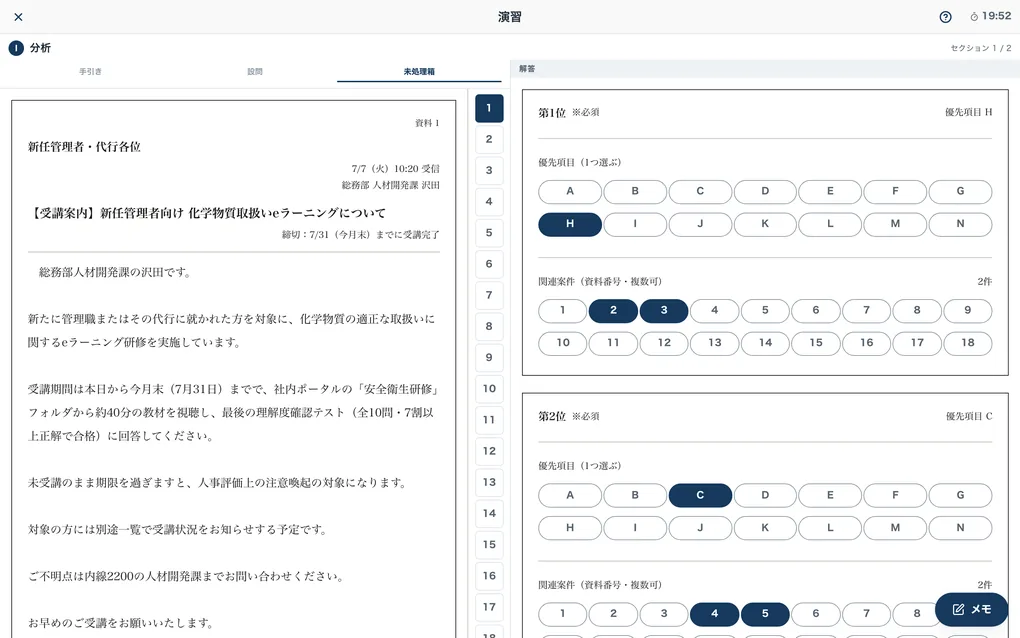Choose priority item A for 第1位
The width and height of the screenshot is (1020, 638).
[x=570, y=192]
